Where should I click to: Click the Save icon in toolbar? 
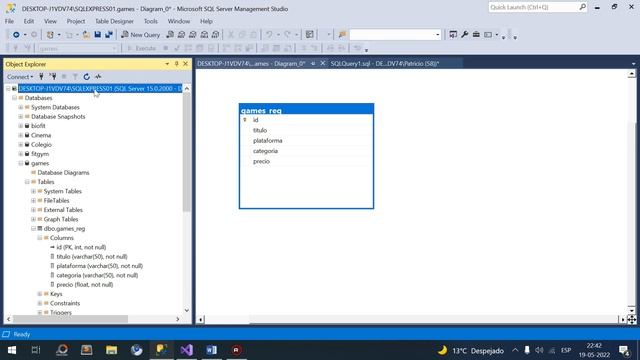pos(98,35)
